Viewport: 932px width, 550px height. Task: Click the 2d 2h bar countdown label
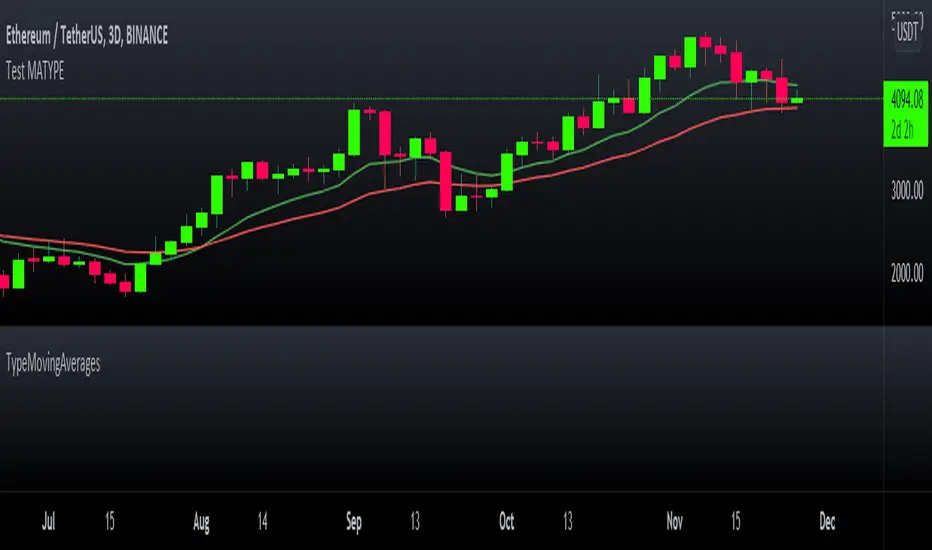pyautogui.click(x=903, y=130)
